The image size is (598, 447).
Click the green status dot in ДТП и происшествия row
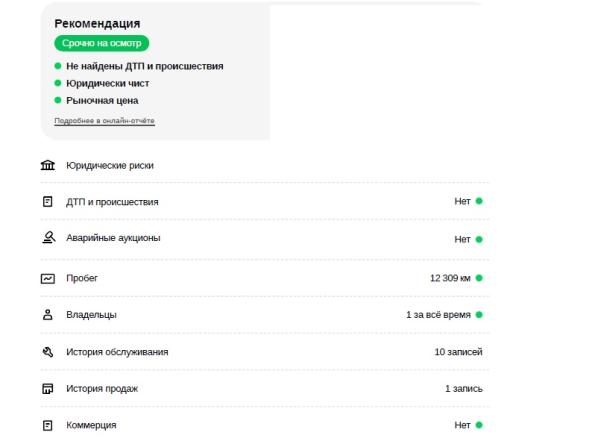(479, 201)
